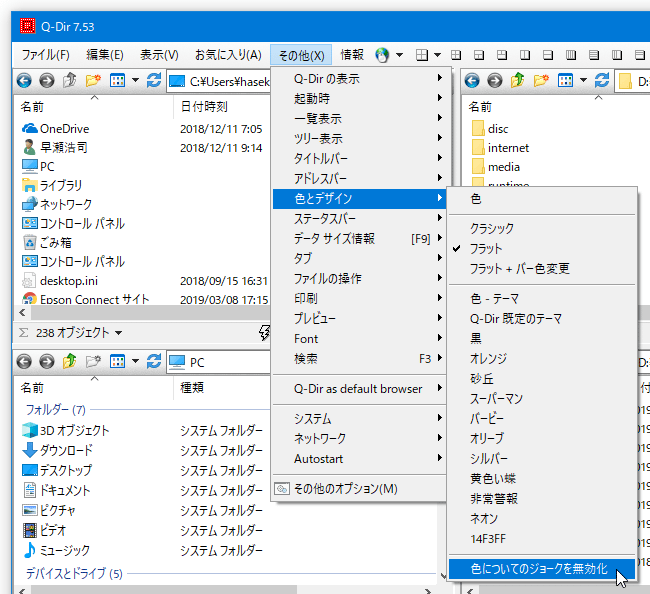The width and height of the screenshot is (650, 594).
Task: Click the Q-Dir red app icon in title bar
Action: [x=27, y=26]
